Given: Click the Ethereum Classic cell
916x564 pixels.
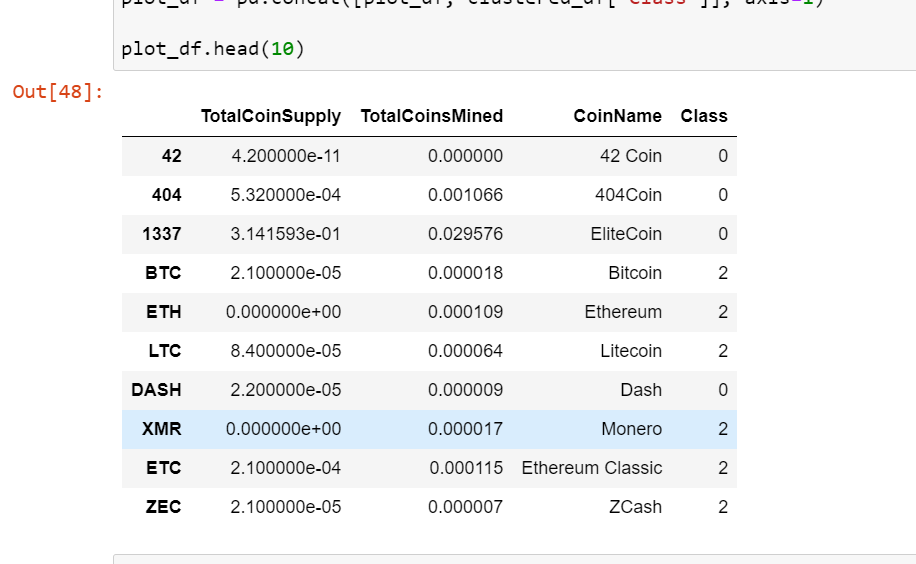Looking at the screenshot, I should [x=592, y=468].
